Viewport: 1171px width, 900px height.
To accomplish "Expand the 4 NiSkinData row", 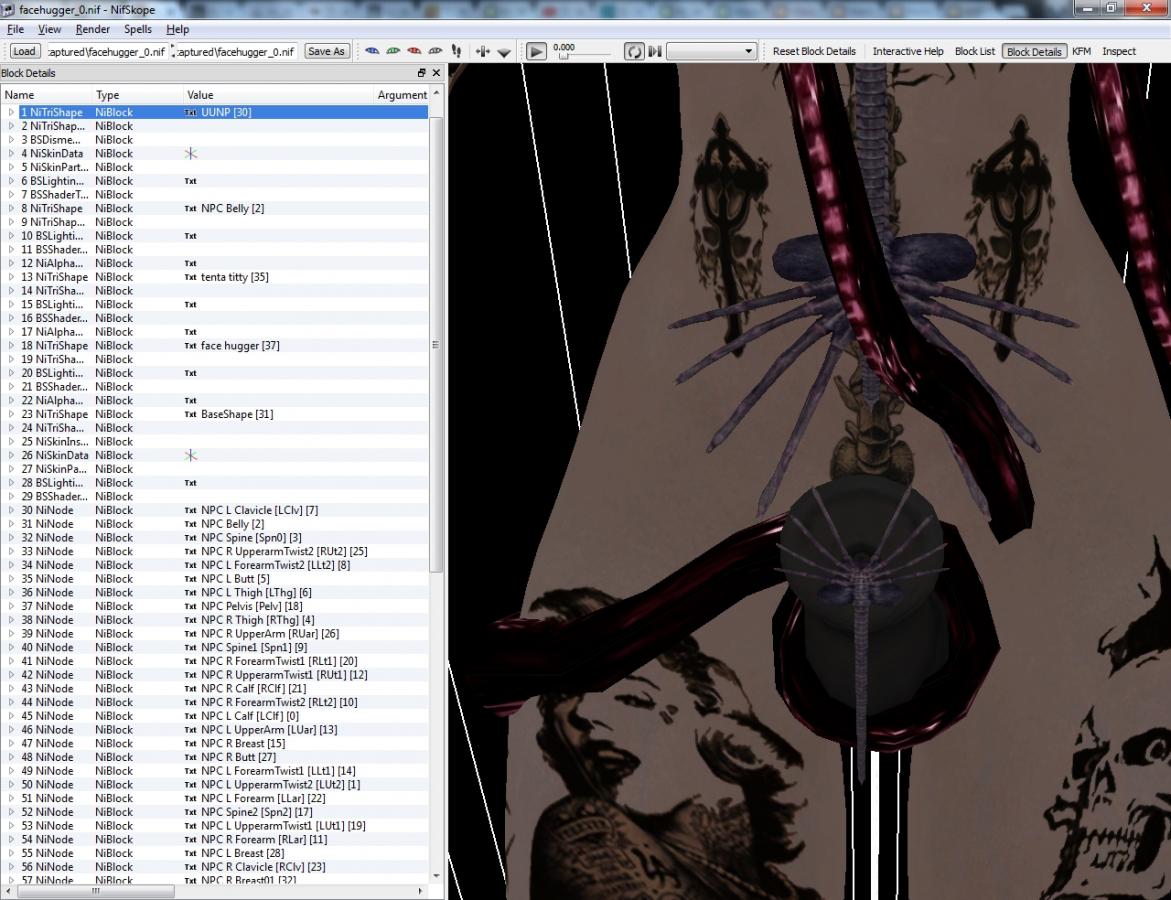I will click(x=10, y=153).
